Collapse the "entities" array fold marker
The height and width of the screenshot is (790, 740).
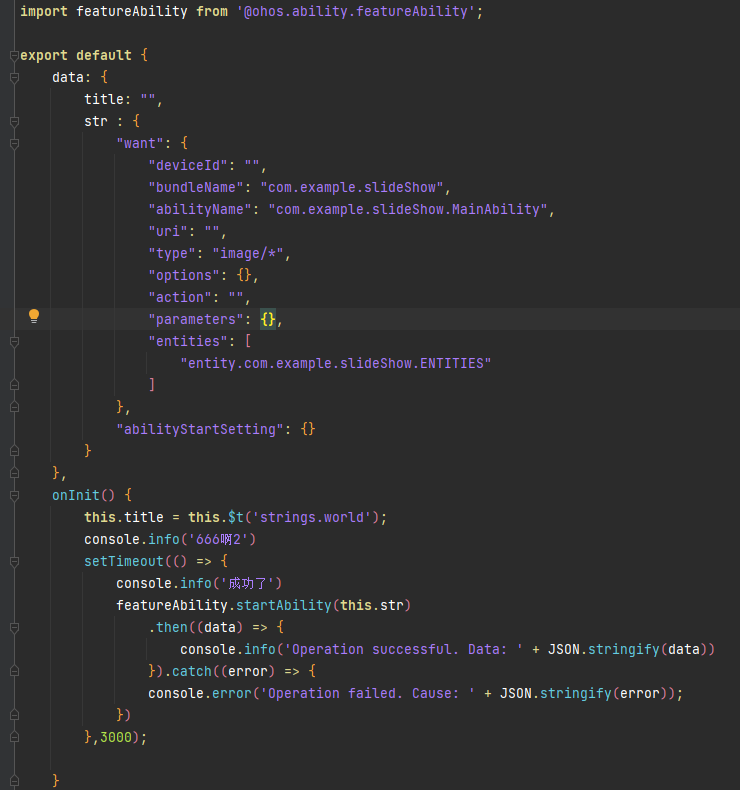(15, 342)
